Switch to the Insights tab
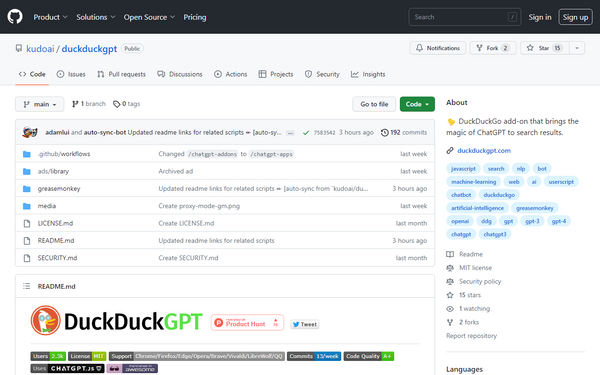Image resolution: width=600 pixels, height=375 pixels. pyautogui.click(x=368, y=74)
